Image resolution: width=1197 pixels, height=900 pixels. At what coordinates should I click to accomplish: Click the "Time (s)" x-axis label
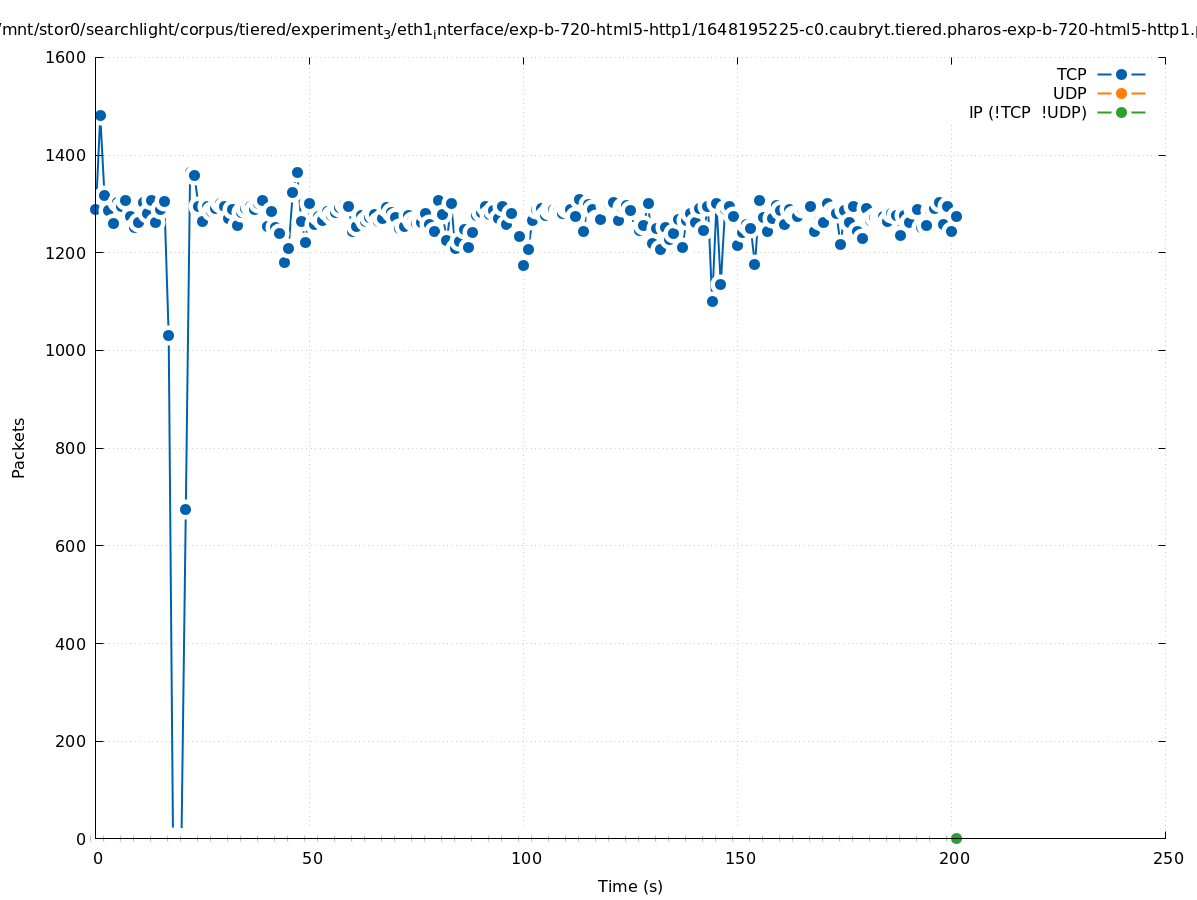[630, 886]
